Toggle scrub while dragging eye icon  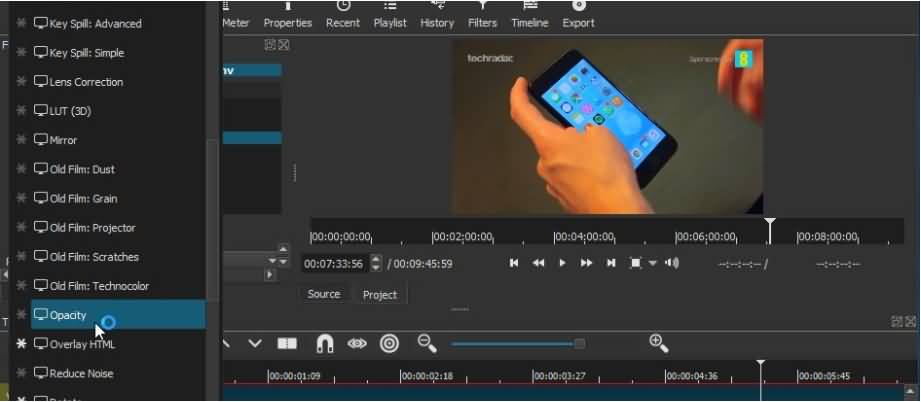pyautogui.click(x=357, y=343)
